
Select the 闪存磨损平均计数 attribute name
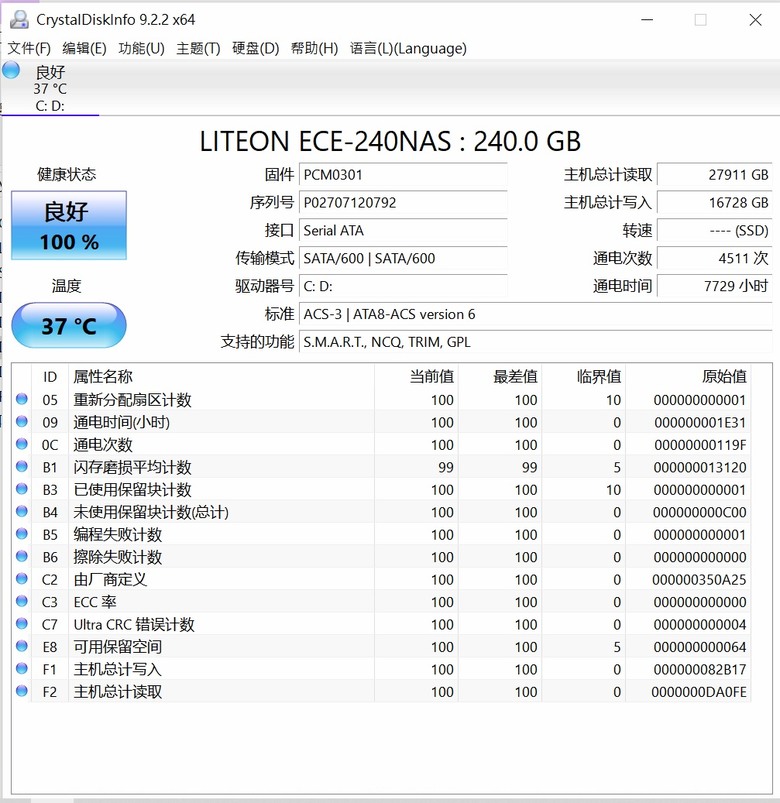click(x=132, y=467)
